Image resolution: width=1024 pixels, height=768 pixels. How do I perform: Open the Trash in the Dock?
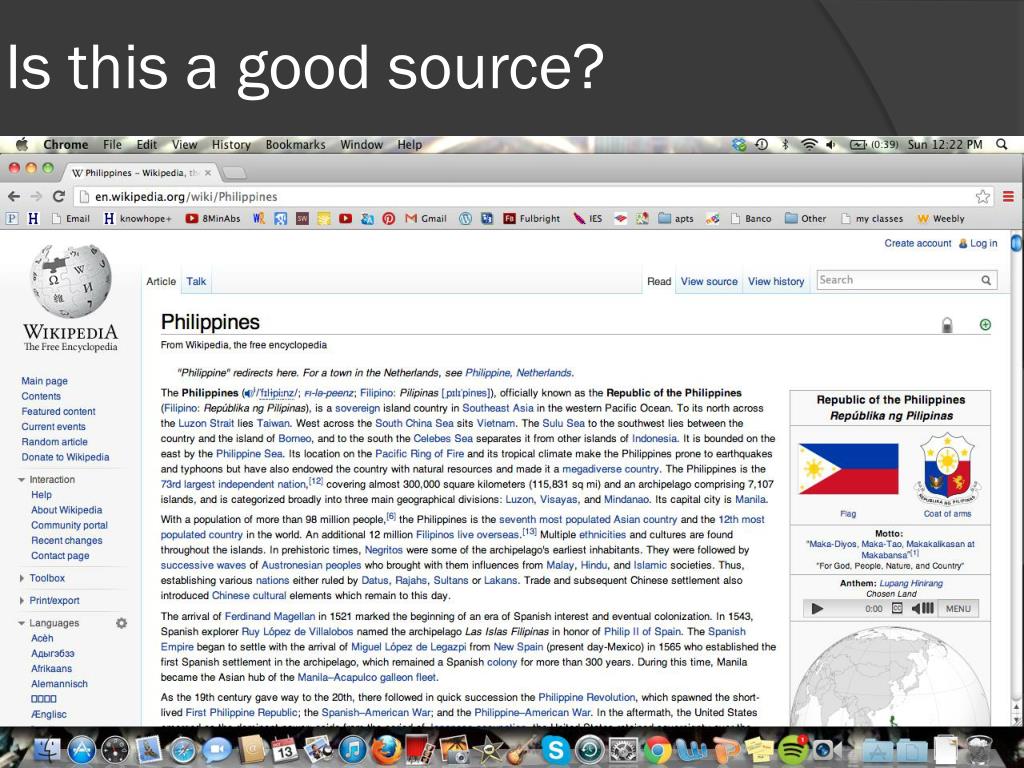coord(978,749)
